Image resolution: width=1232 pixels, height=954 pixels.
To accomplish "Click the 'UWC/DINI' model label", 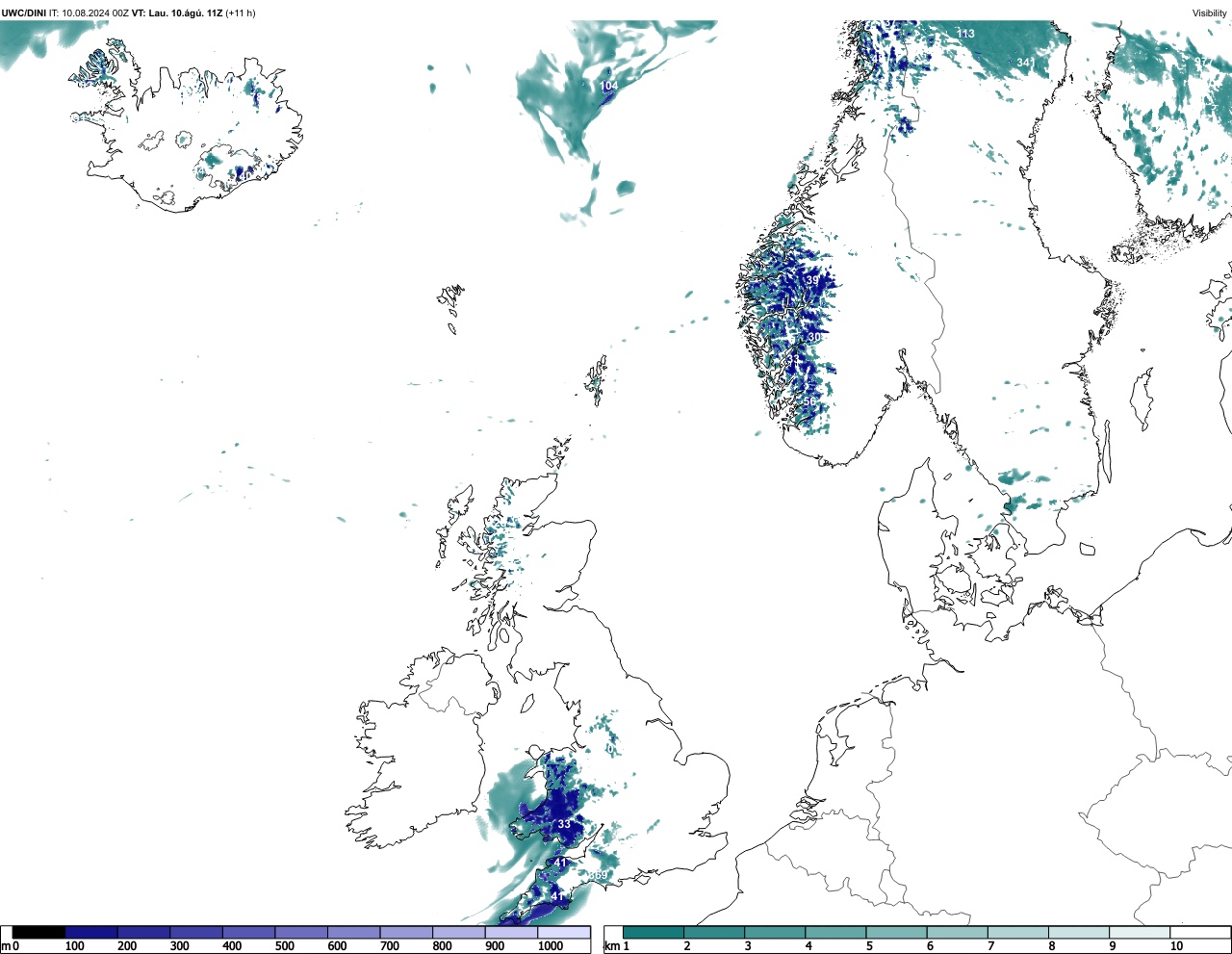I will (x=24, y=13).
